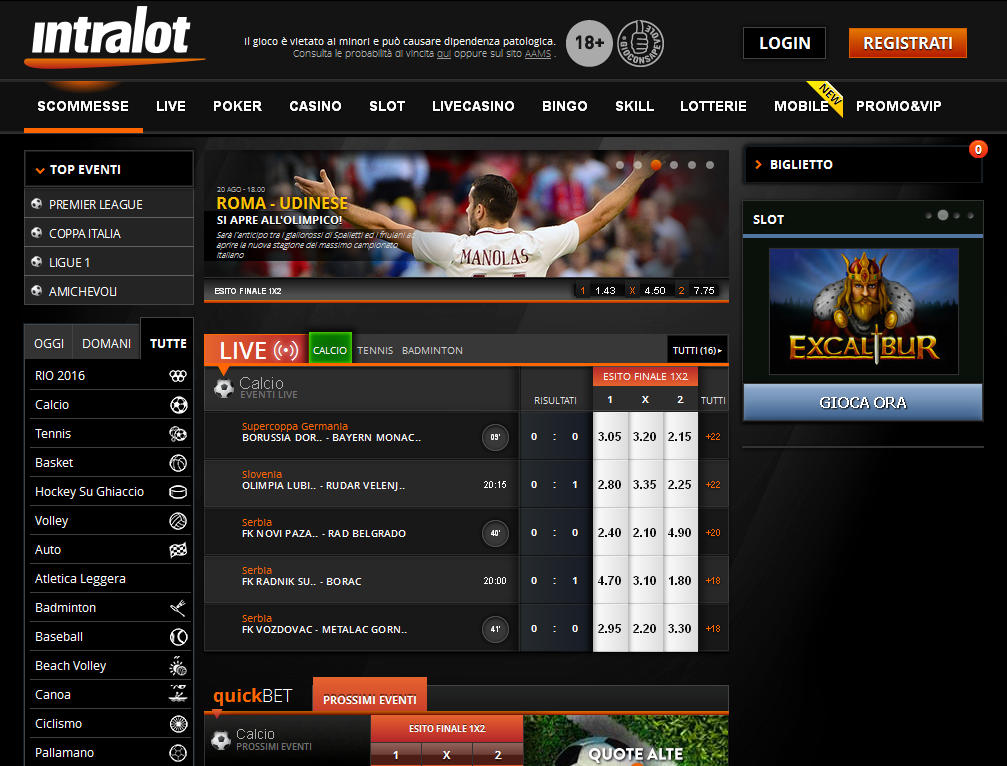Select the last dot of the Roma banner carousel
This screenshot has width=1007, height=766.
pyautogui.click(x=710, y=165)
